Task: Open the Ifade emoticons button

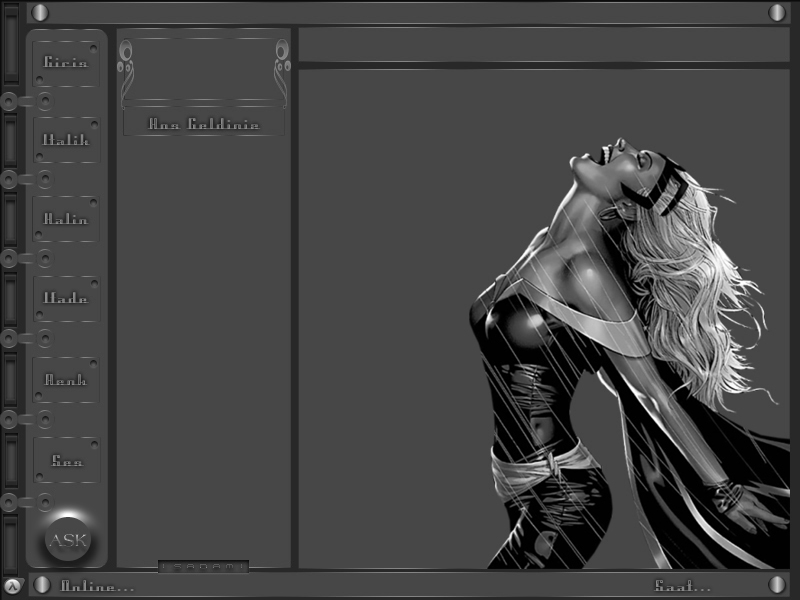Action: point(66,299)
